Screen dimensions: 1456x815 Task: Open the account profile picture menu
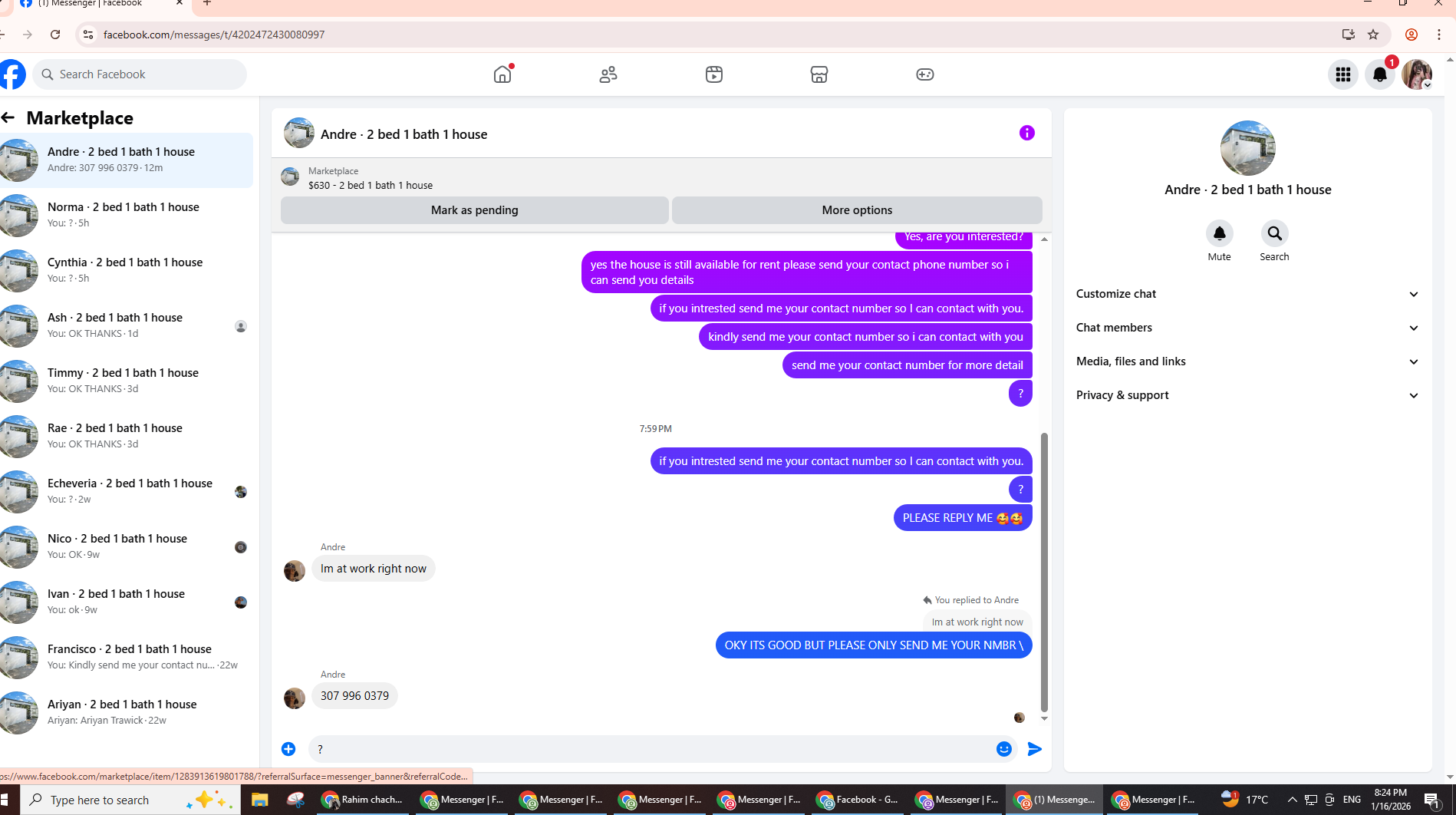[1417, 74]
